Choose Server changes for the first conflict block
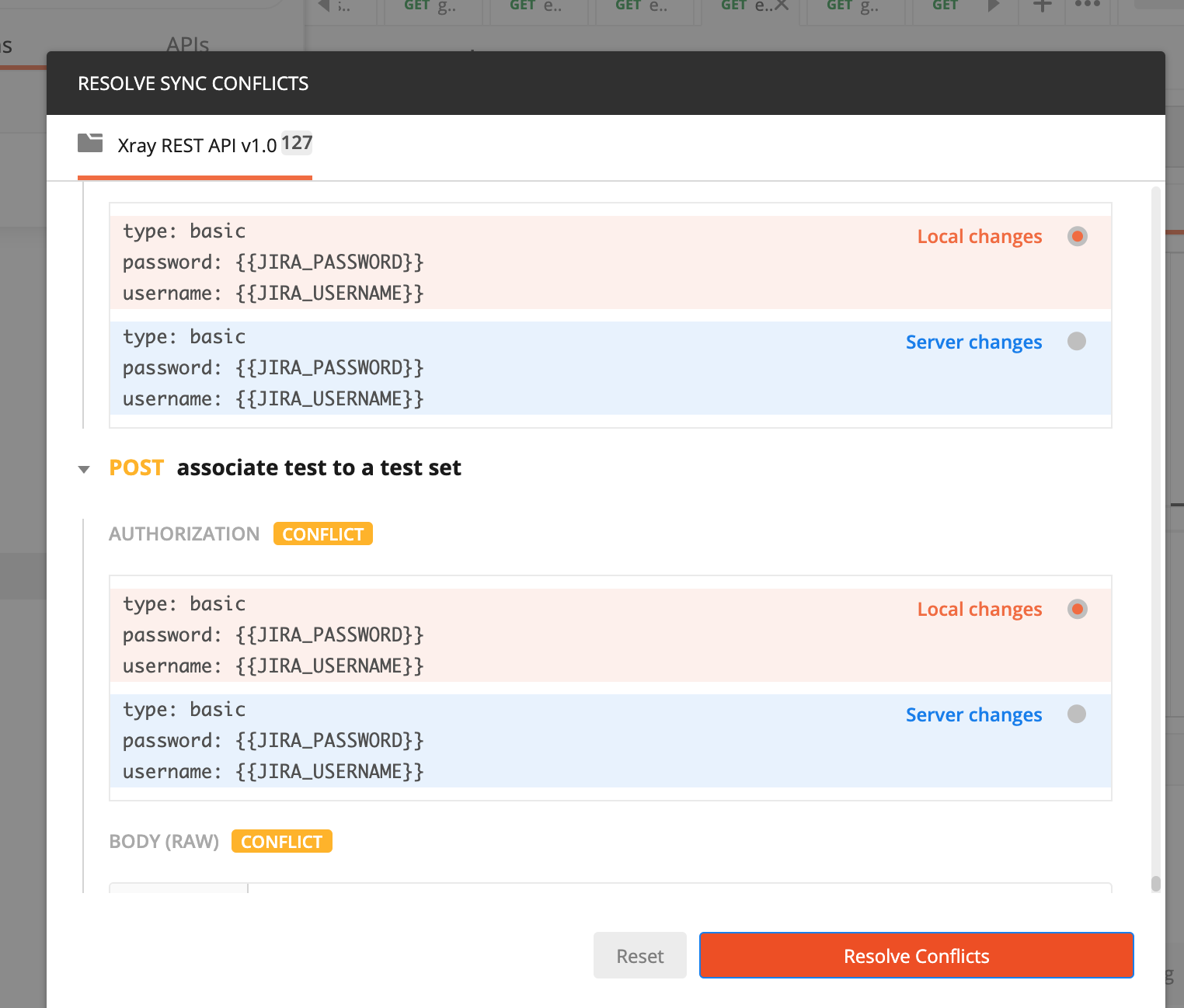 click(1077, 342)
